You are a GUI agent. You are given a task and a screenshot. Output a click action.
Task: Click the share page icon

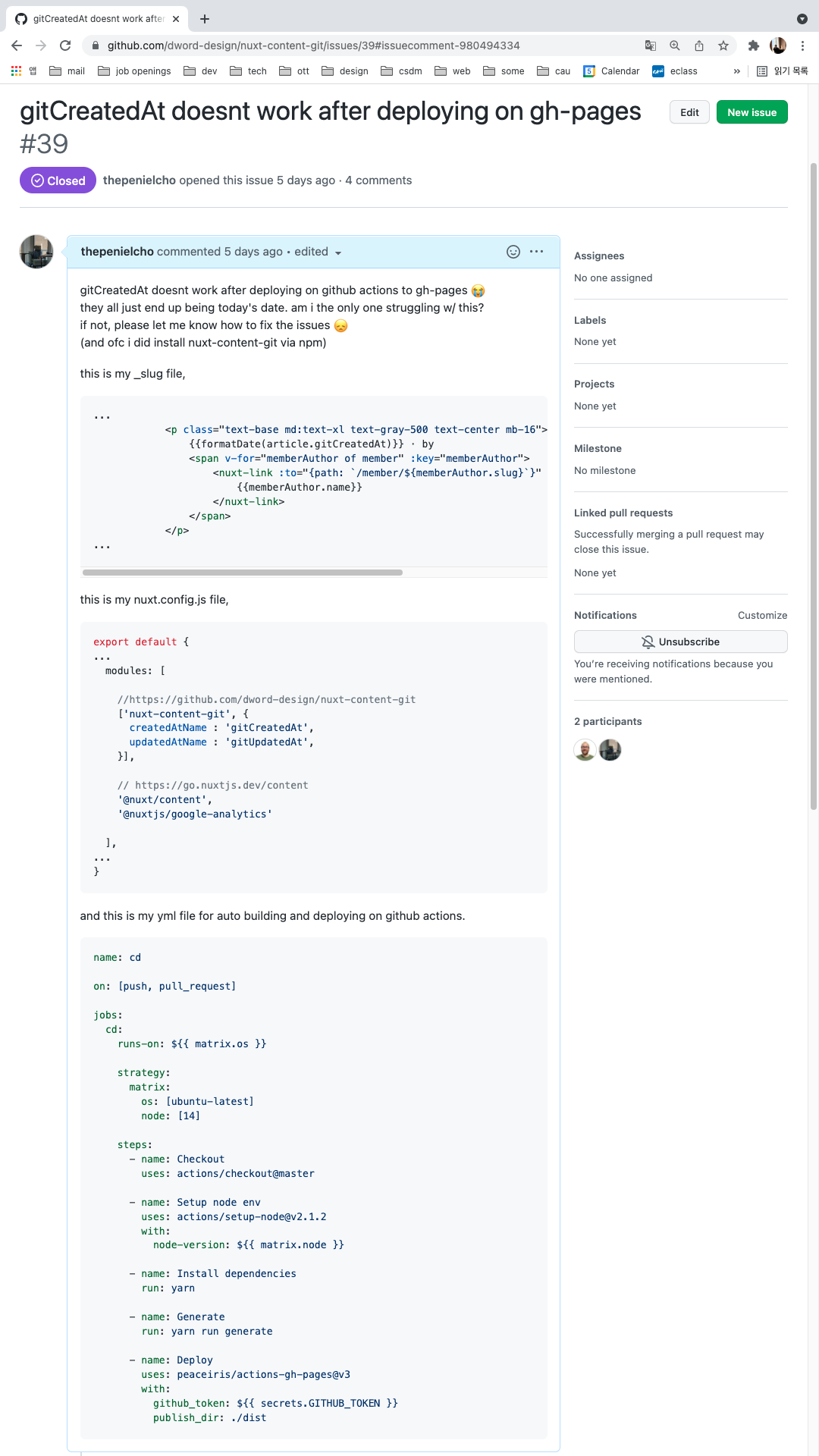pyautogui.click(x=699, y=45)
